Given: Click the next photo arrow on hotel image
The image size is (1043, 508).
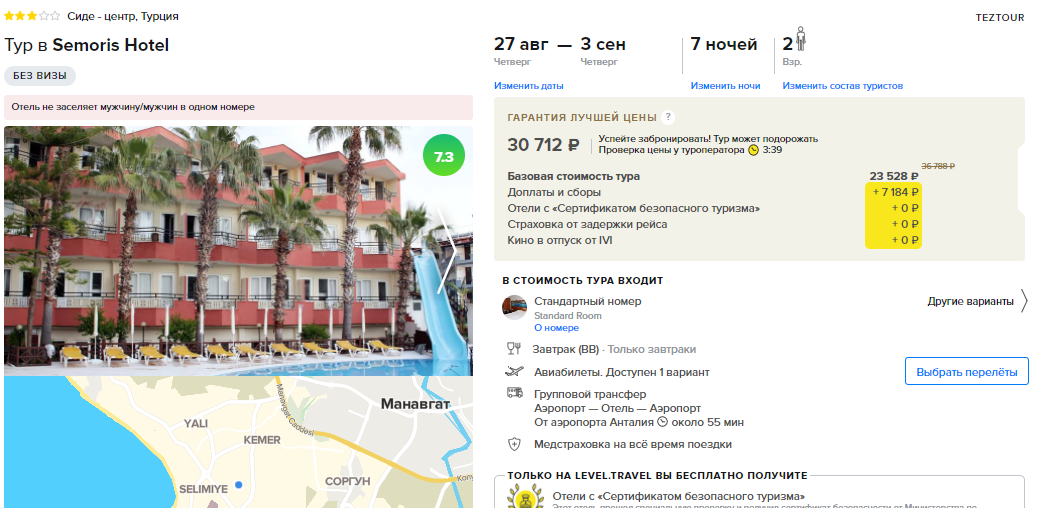Looking at the screenshot, I should point(446,251).
